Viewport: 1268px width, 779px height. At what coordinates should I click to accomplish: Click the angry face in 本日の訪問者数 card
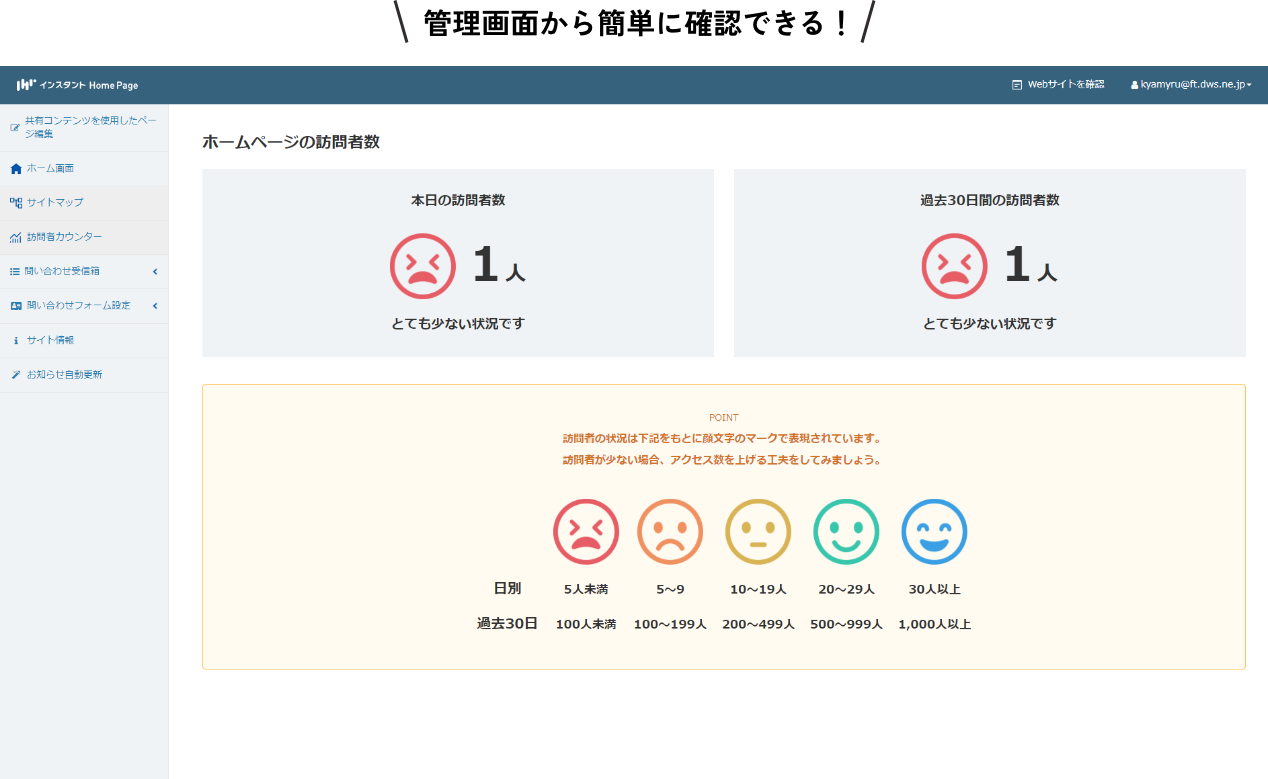click(422, 266)
